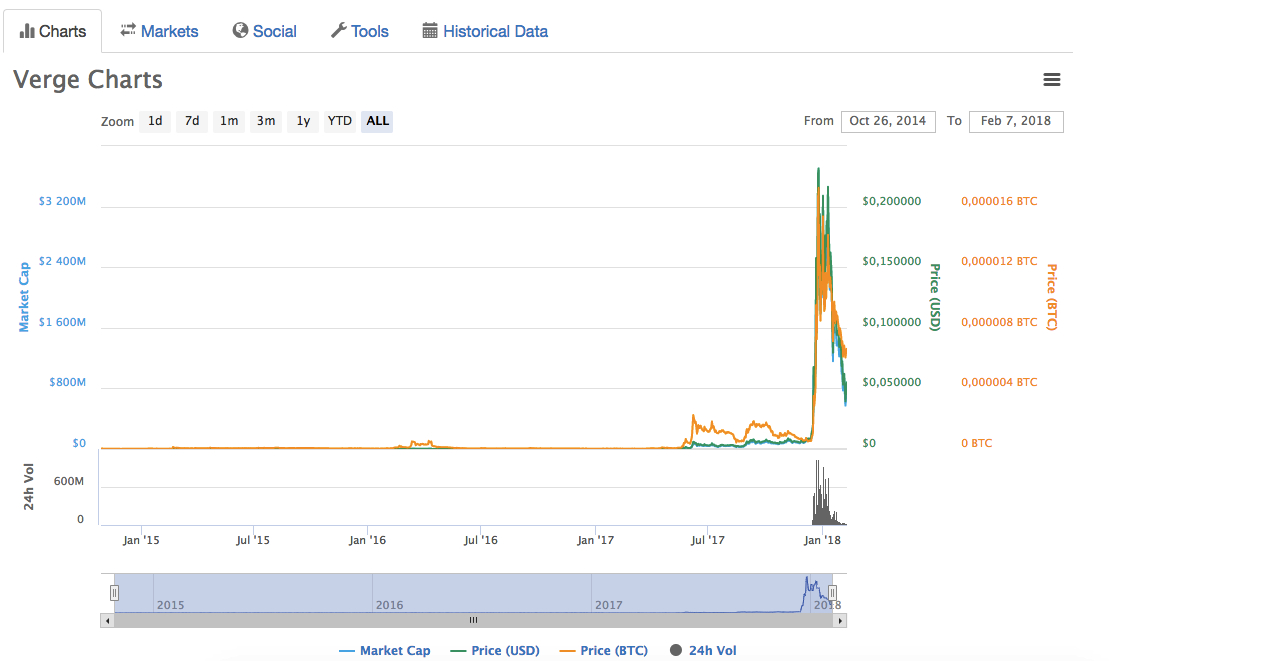The image size is (1261, 661).
Task: Click the $0,200000 USD price axis label
Action: (891, 201)
